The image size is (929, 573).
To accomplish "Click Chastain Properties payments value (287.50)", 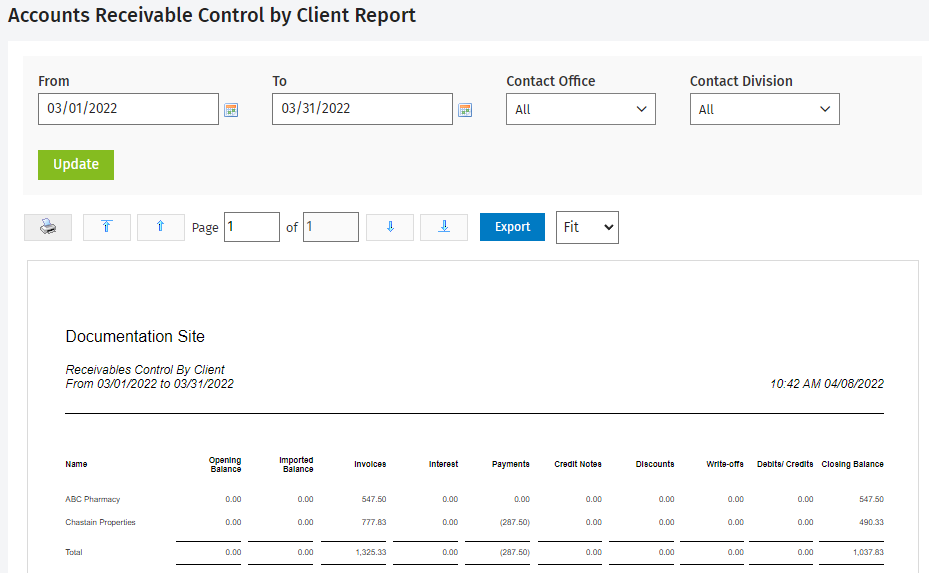I will pyautogui.click(x=515, y=523).
